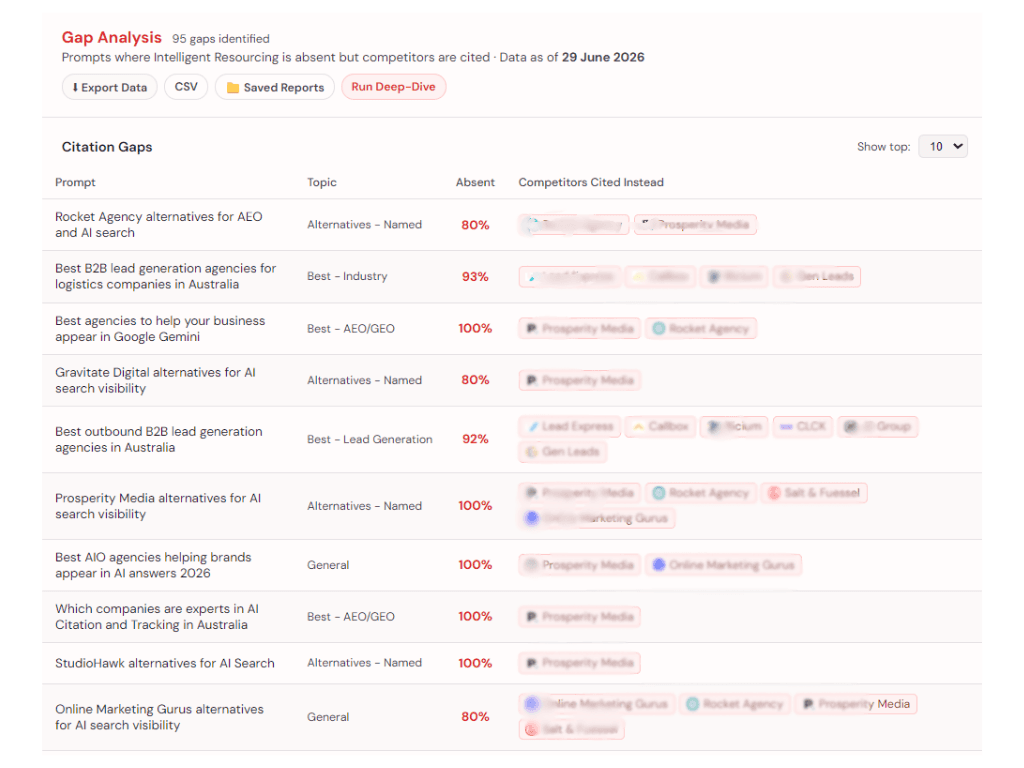
Task: Select Best outbound B2B lead generation prompt
Action: [159, 440]
